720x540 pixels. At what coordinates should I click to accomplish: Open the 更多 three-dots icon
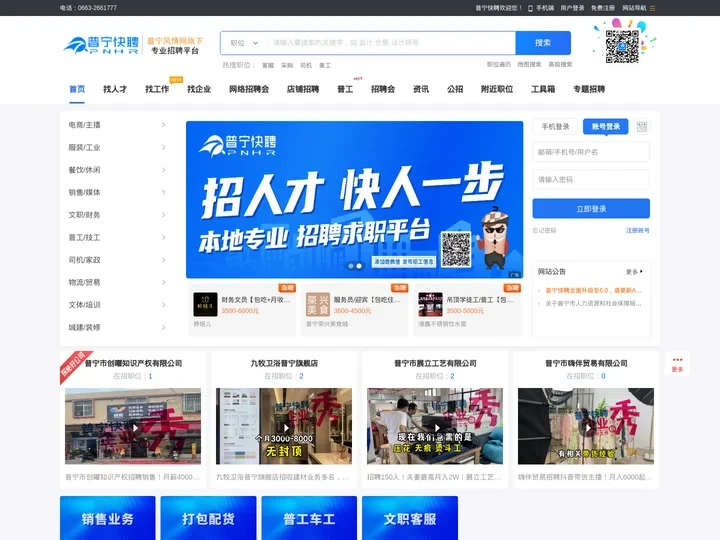pos(677,363)
